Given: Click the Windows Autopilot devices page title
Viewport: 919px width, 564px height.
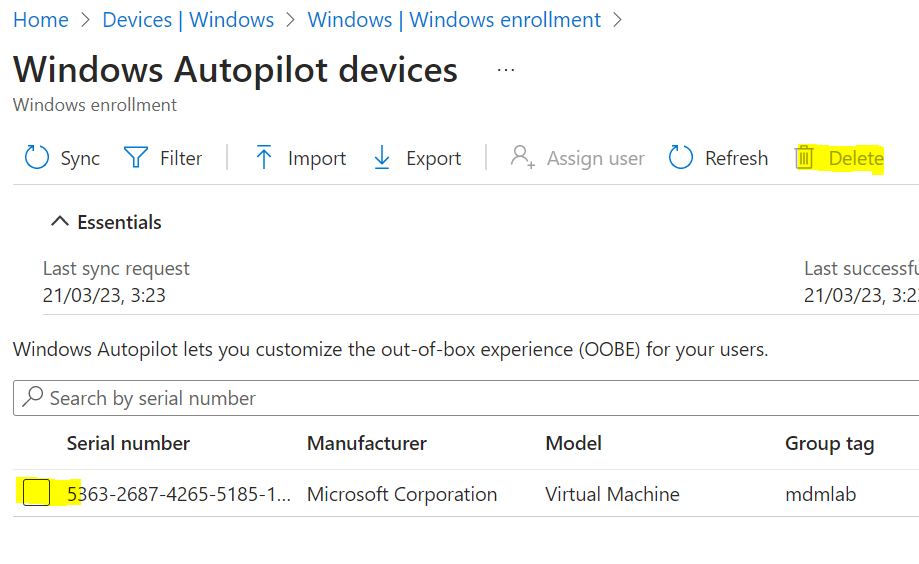Looking at the screenshot, I should [235, 70].
